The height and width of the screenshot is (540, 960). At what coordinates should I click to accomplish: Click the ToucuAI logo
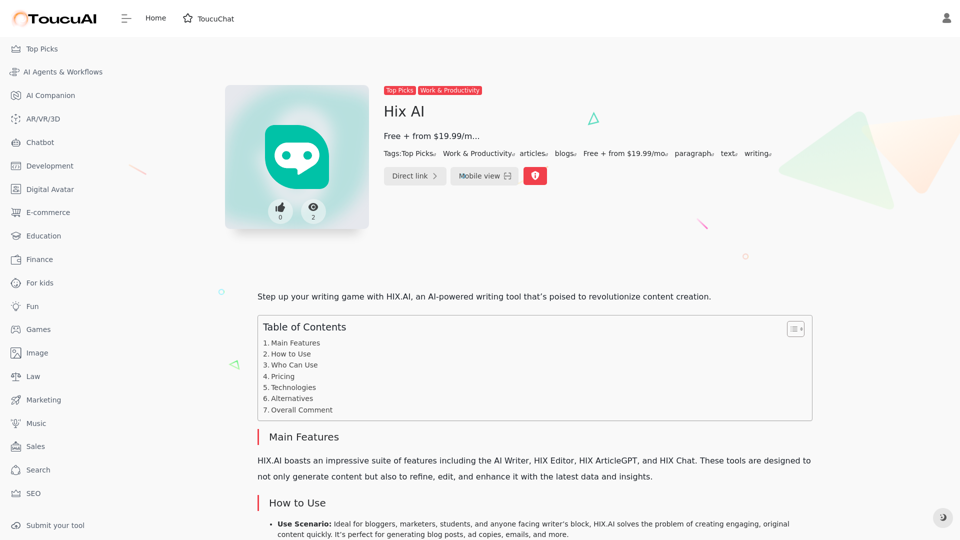click(55, 19)
